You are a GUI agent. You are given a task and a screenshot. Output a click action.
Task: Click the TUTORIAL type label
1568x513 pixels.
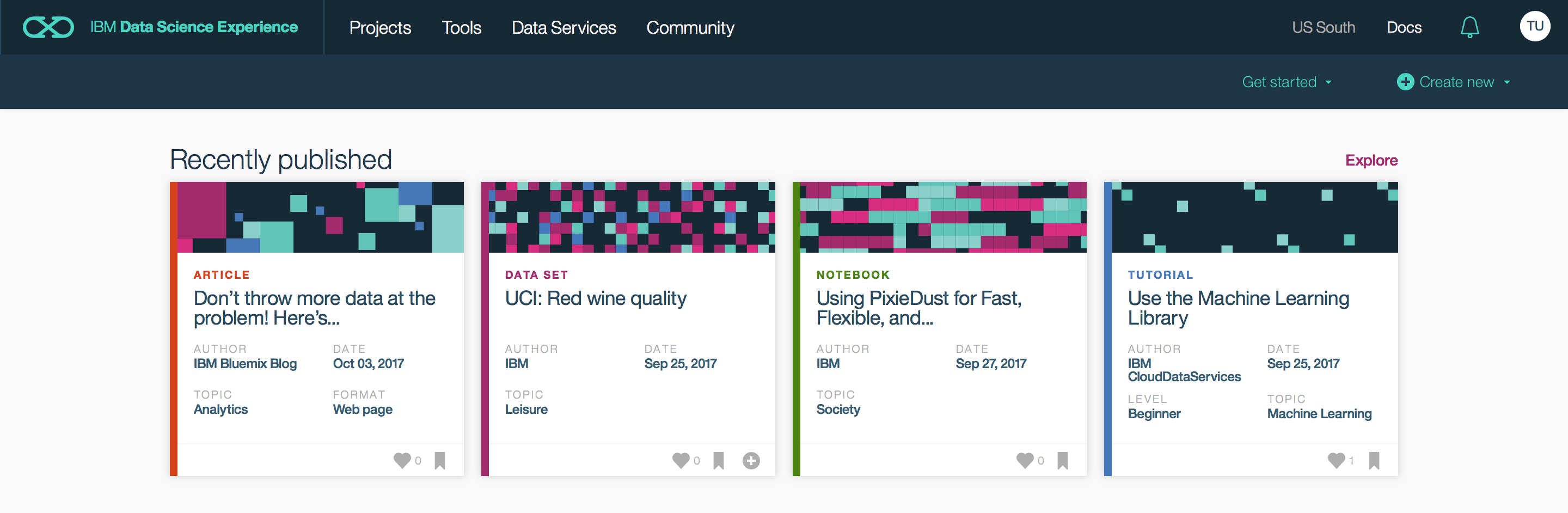tap(1160, 275)
